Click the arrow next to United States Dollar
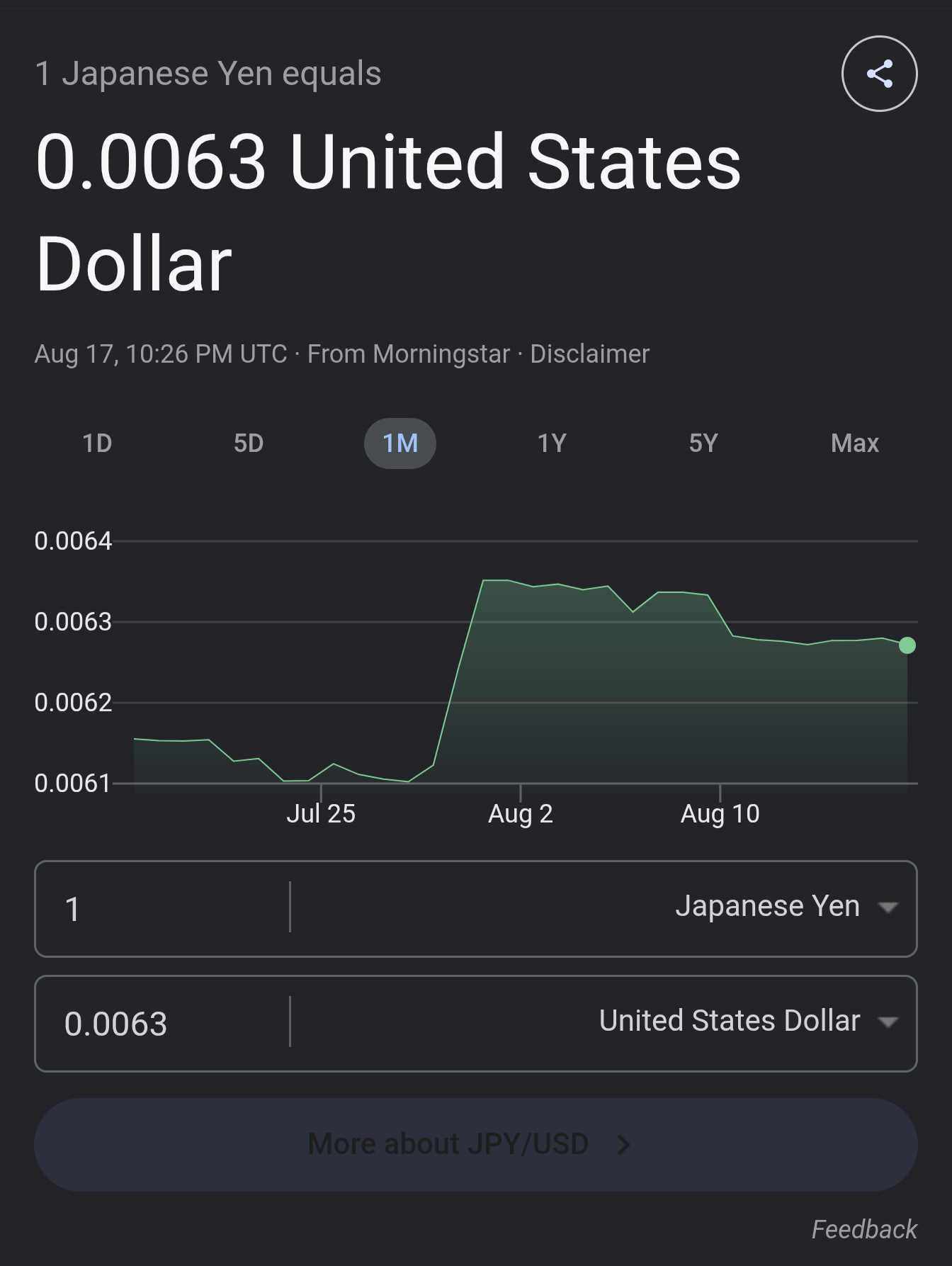 tap(888, 1022)
